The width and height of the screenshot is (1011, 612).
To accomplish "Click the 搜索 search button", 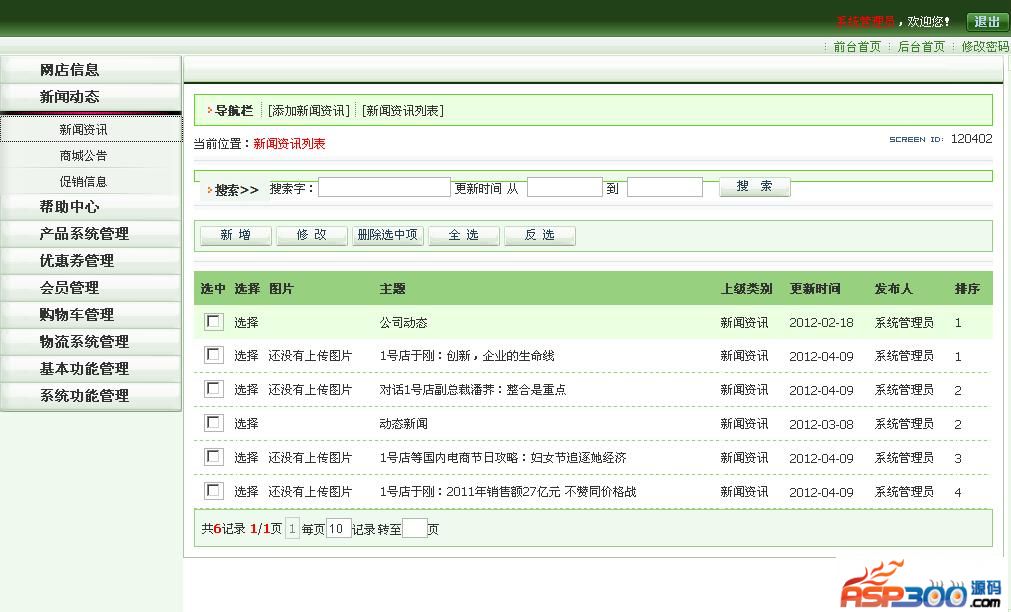I will (754, 187).
